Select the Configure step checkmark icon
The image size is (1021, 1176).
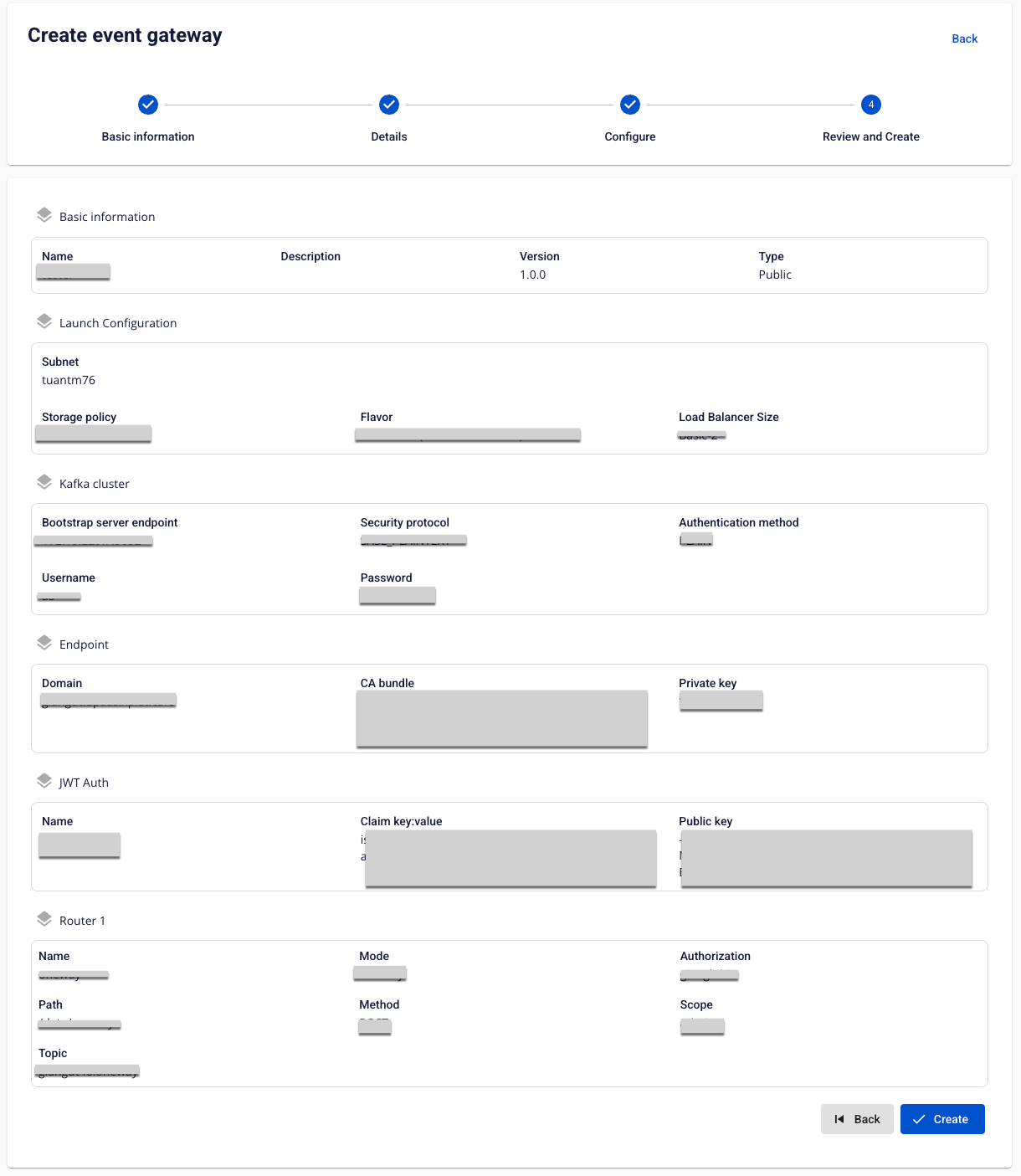pyautogui.click(x=630, y=105)
